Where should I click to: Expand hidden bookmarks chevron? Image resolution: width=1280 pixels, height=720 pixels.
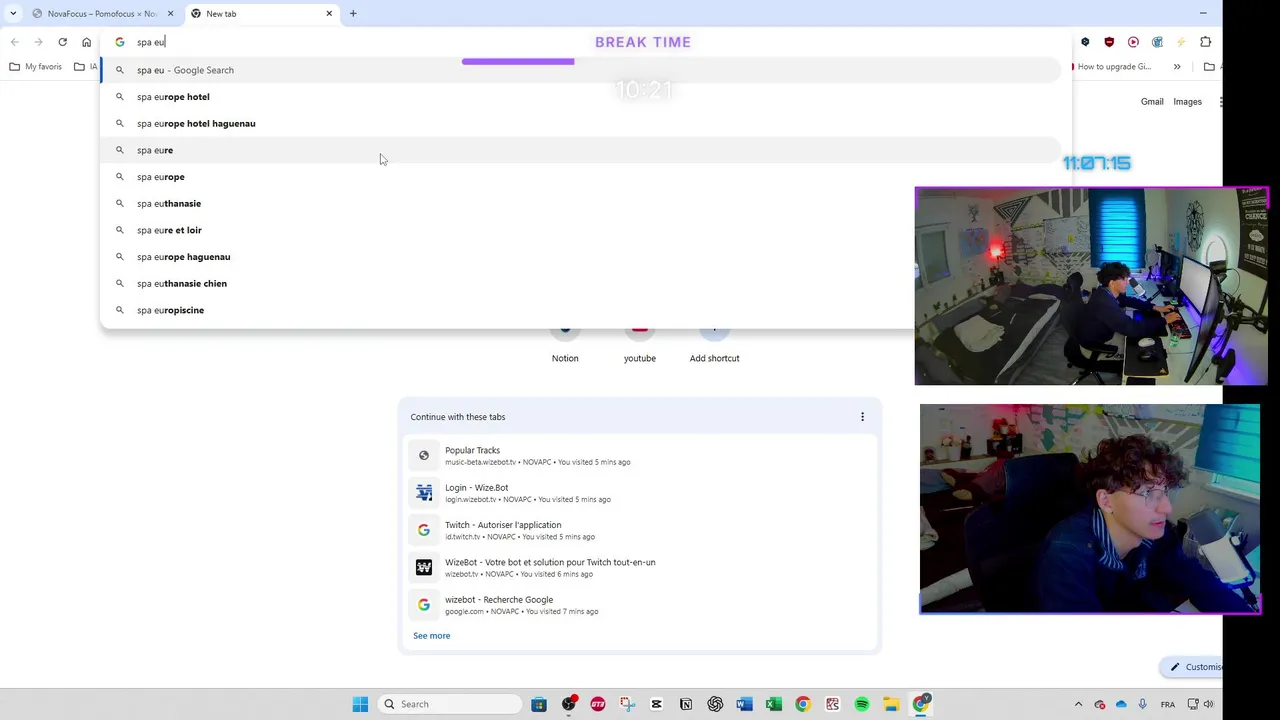(x=1177, y=67)
